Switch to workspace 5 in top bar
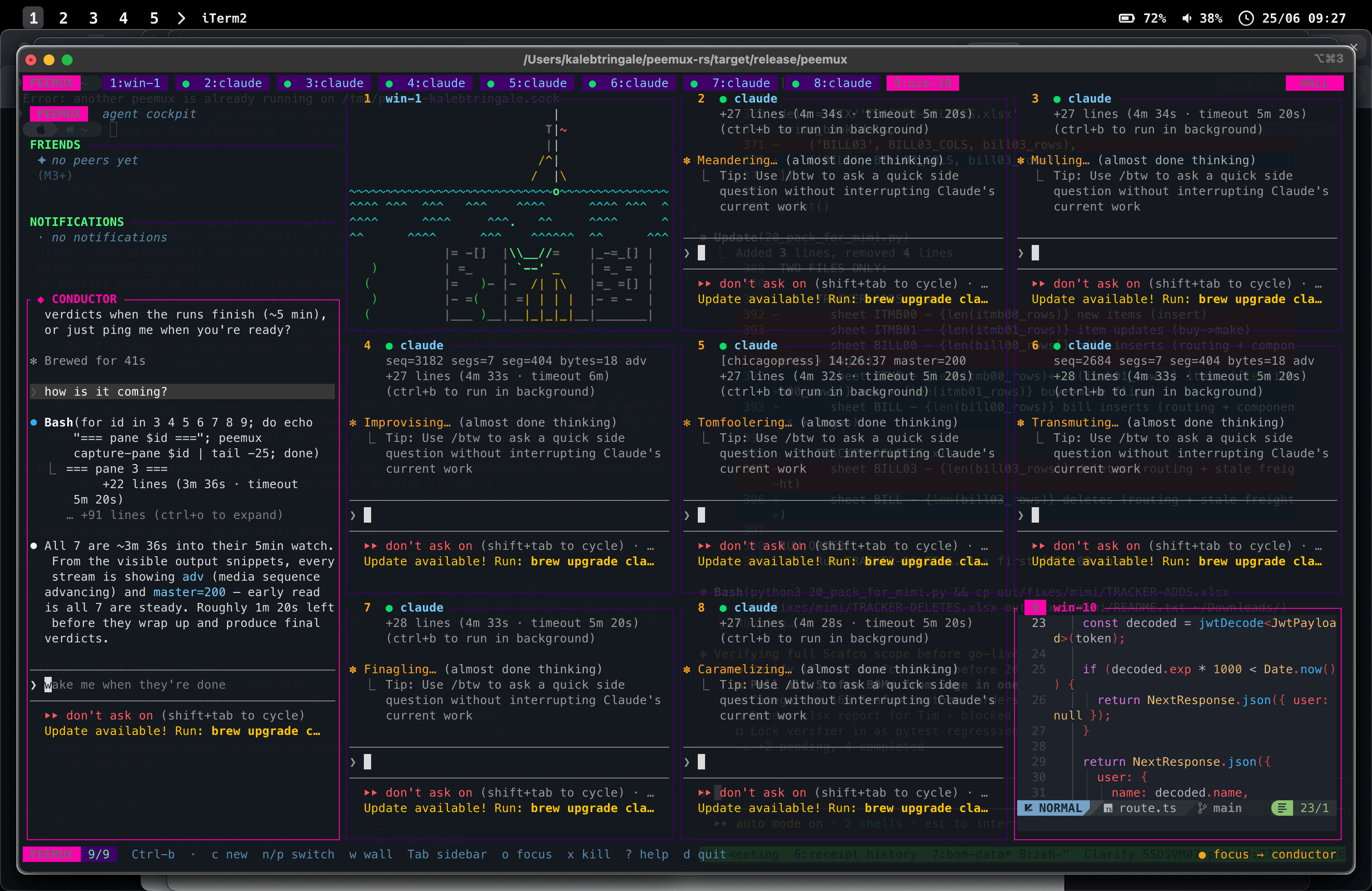Viewport: 1372px width, 891px height. point(154,18)
